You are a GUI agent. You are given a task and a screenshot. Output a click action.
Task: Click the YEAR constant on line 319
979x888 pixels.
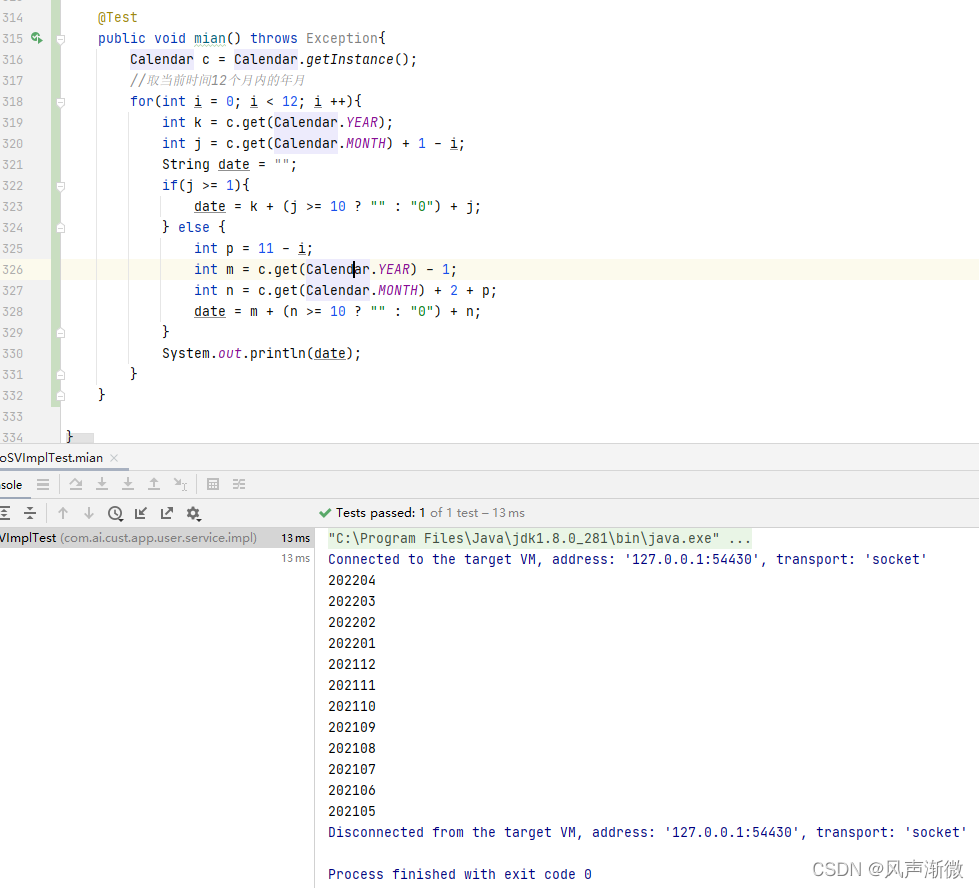click(x=362, y=122)
